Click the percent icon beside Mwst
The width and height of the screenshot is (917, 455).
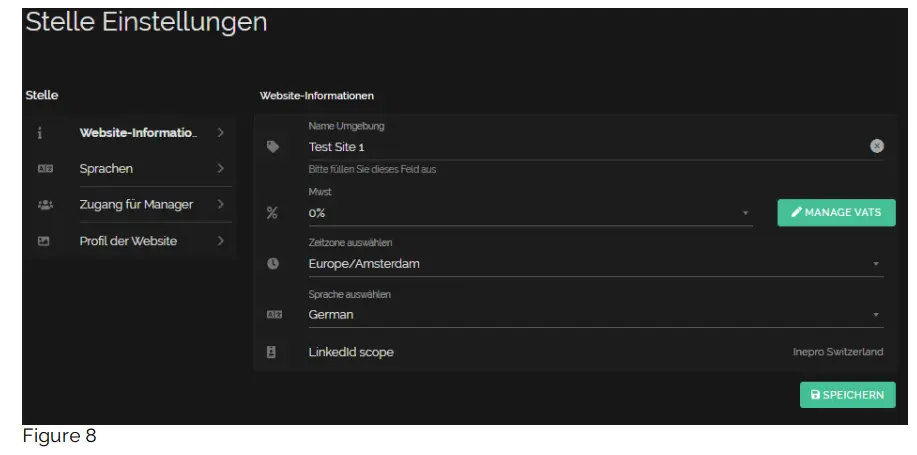click(273, 213)
